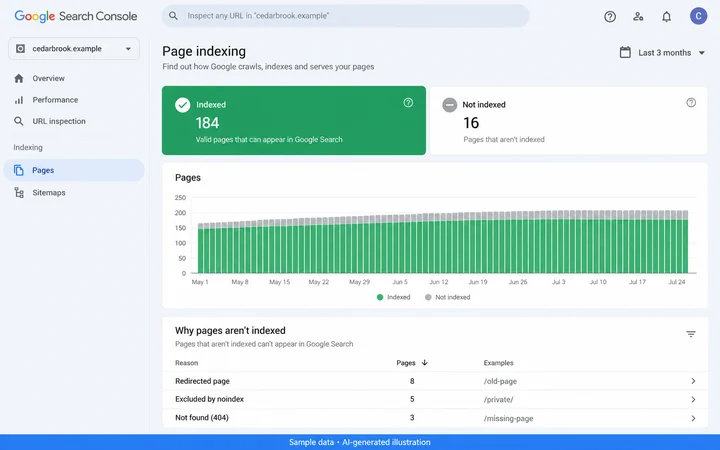The image size is (720, 450).
Task: Open the Last 3 months date dropdown arrow
Action: (702, 53)
